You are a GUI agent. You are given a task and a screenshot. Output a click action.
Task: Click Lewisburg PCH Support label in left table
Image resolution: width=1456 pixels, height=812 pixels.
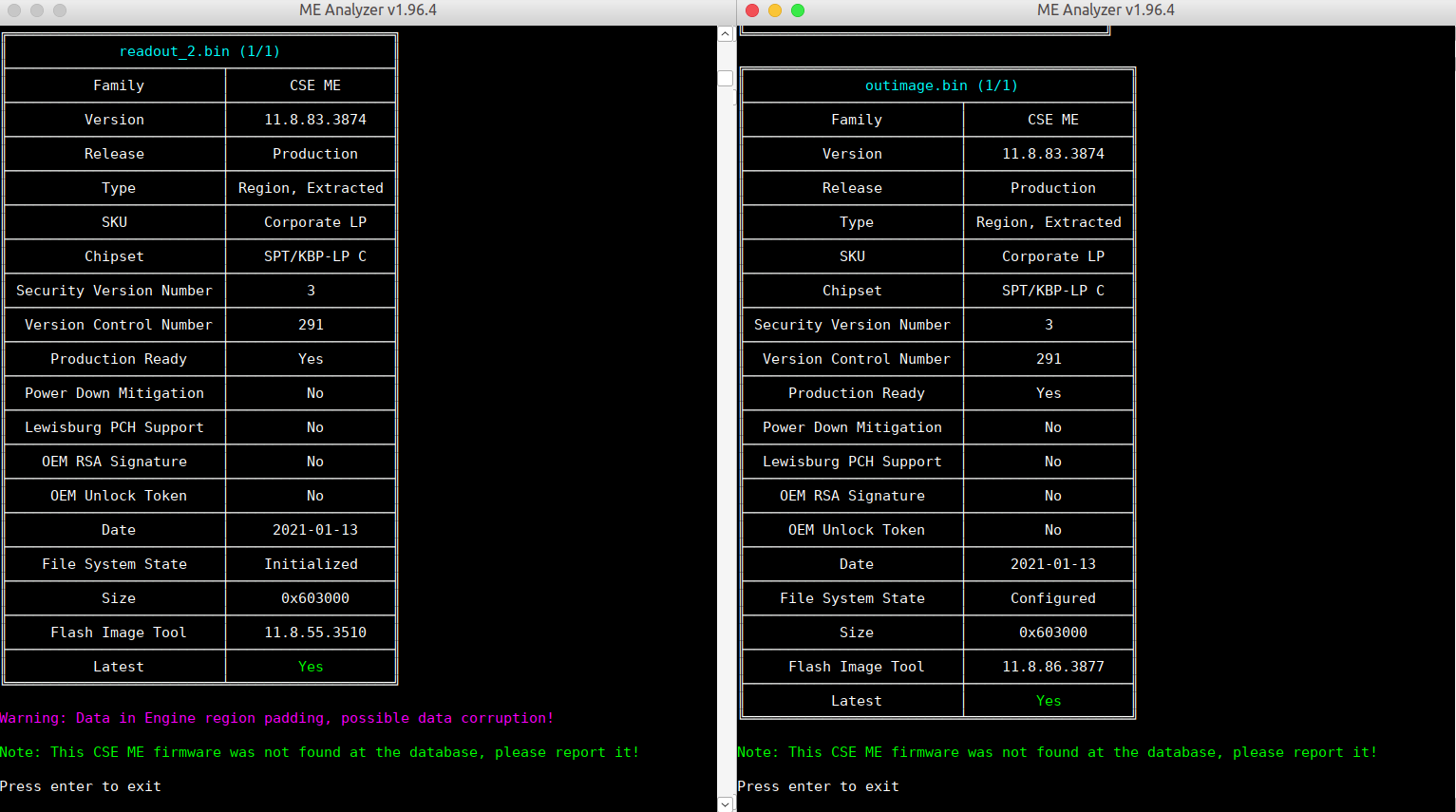114,427
